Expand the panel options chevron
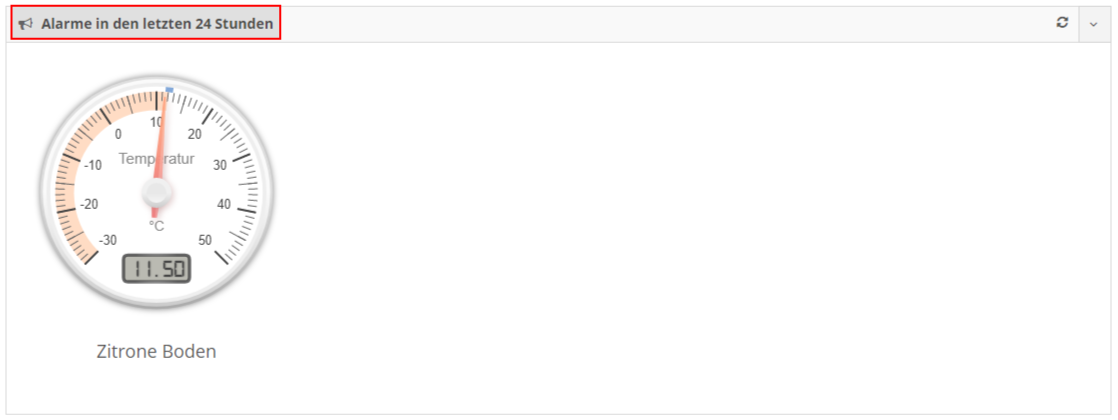This screenshot has width=1118, height=420. tap(1094, 24)
